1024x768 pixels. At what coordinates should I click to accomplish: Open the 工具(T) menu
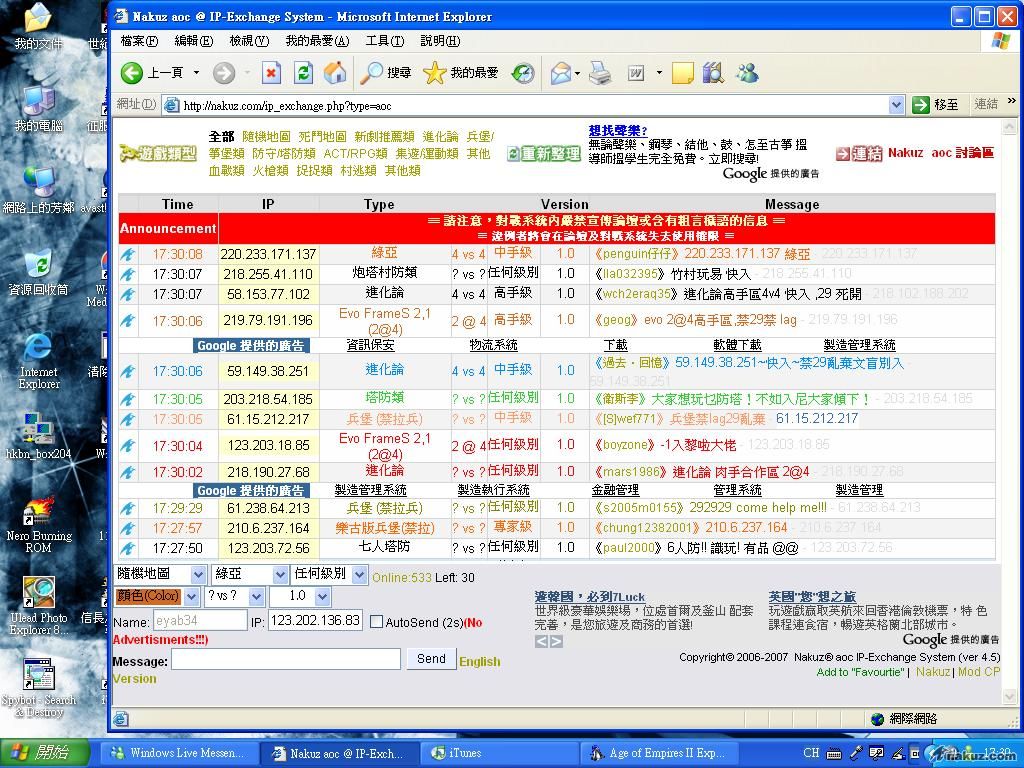(x=385, y=41)
